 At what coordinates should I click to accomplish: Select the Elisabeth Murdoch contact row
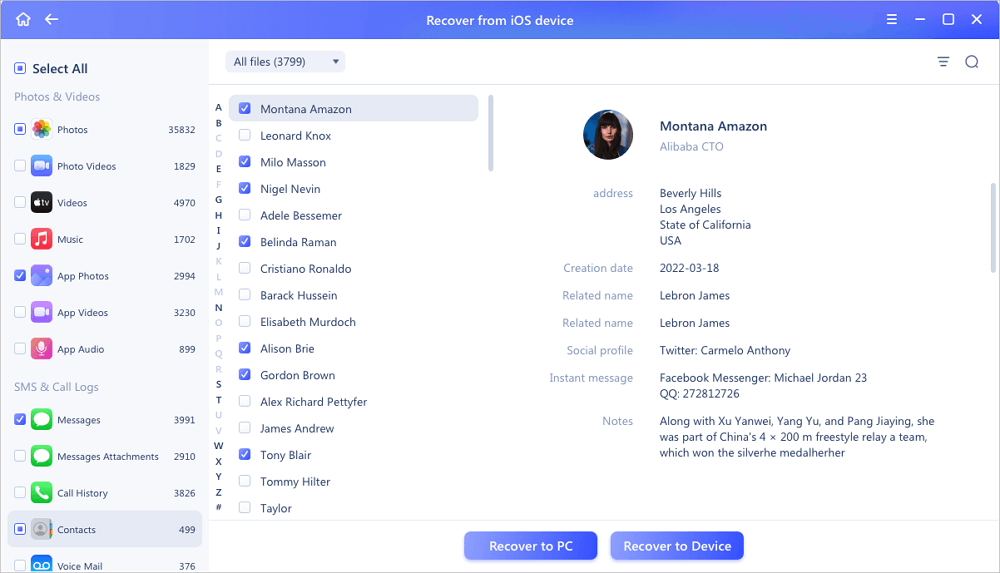click(x=353, y=322)
